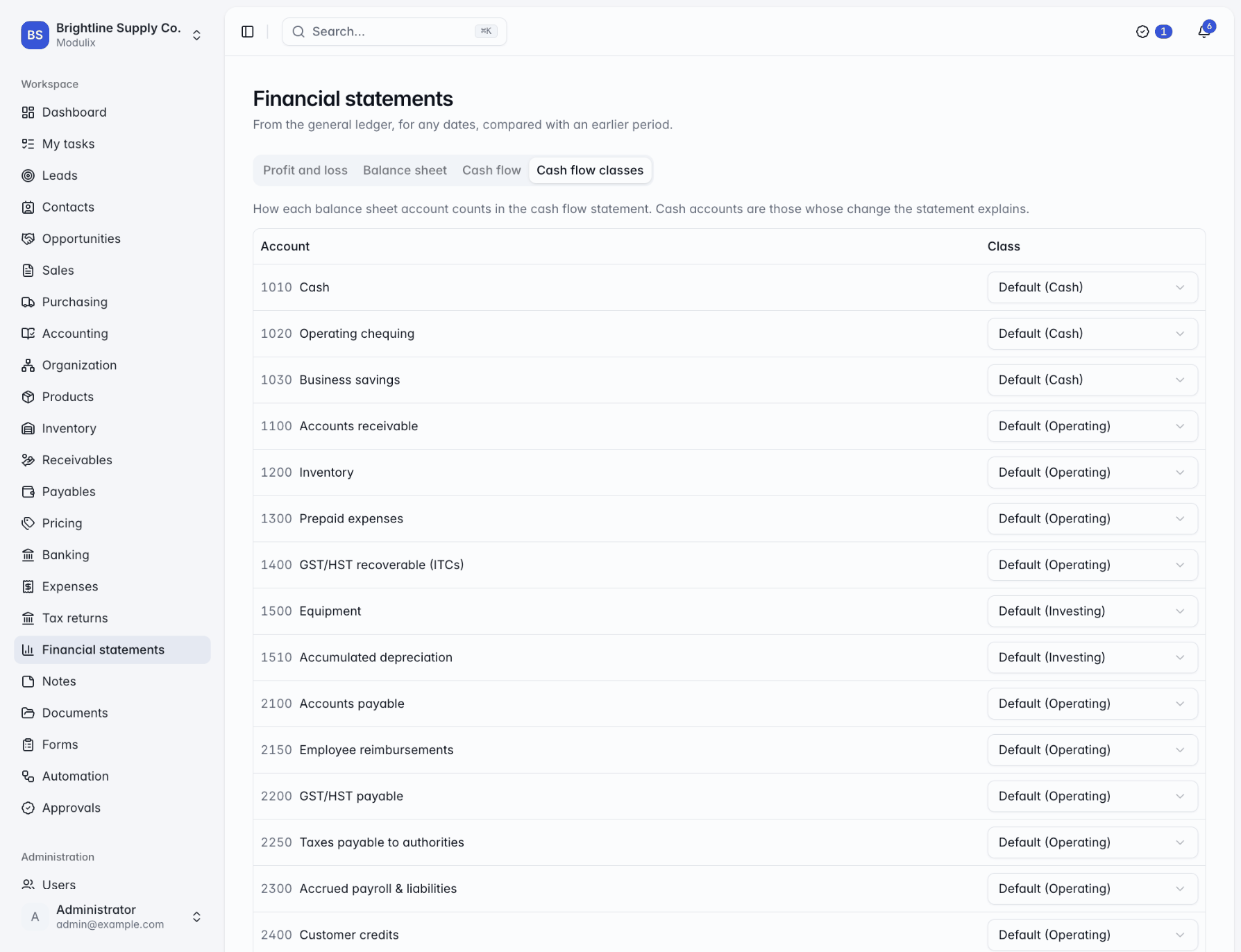This screenshot has height=952, width=1241.
Task: Click the Banking building icon
Action: (28, 554)
